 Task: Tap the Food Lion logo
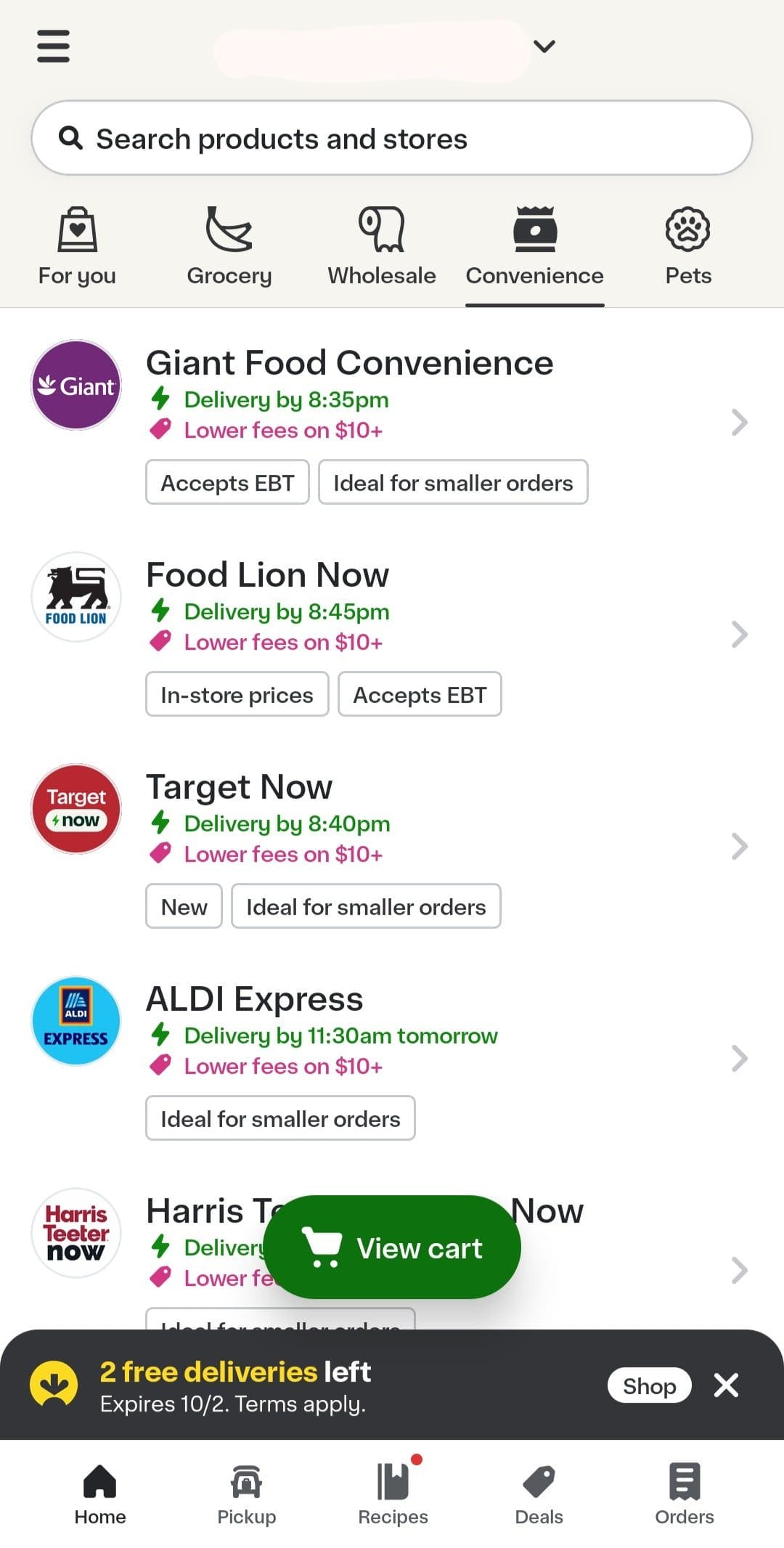pyautogui.click(x=76, y=597)
